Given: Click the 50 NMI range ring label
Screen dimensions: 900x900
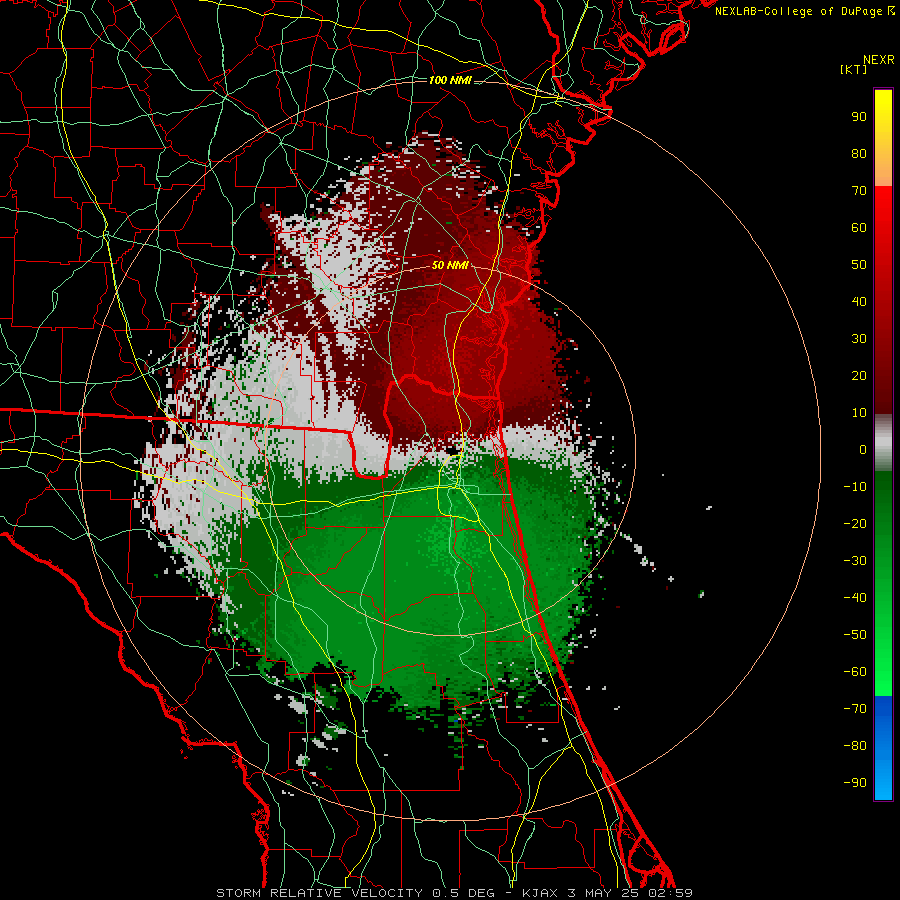Looking at the screenshot, I should pos(450,265).
